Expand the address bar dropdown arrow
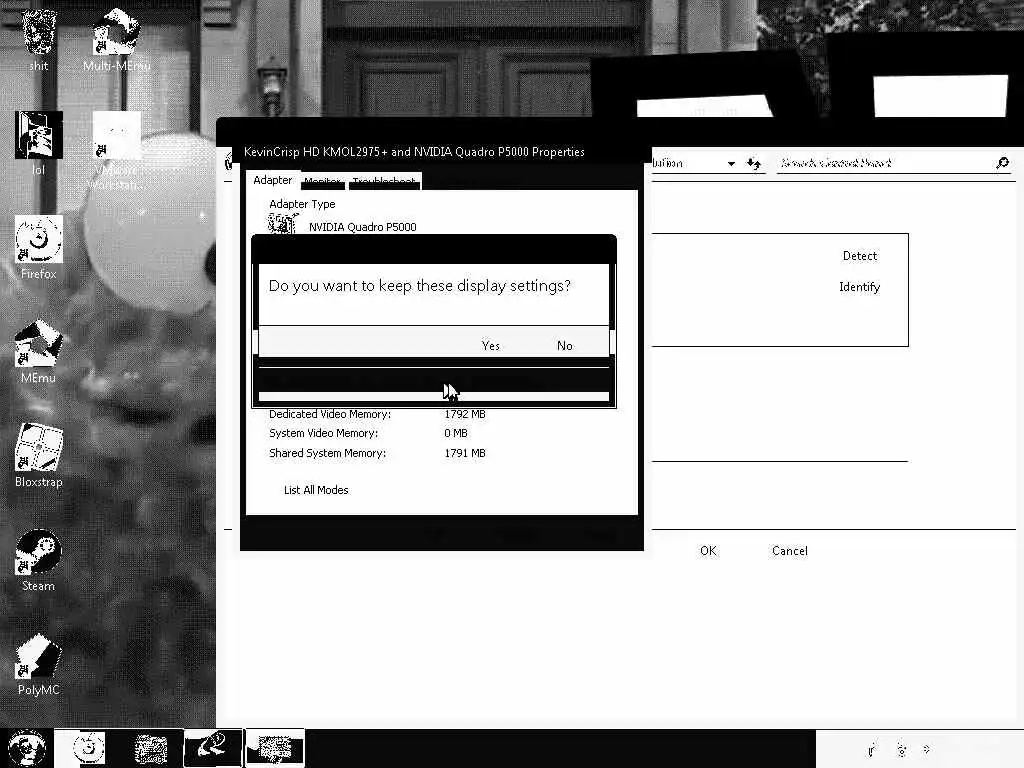Screen dimensions: 1024x768 [731, 163]
